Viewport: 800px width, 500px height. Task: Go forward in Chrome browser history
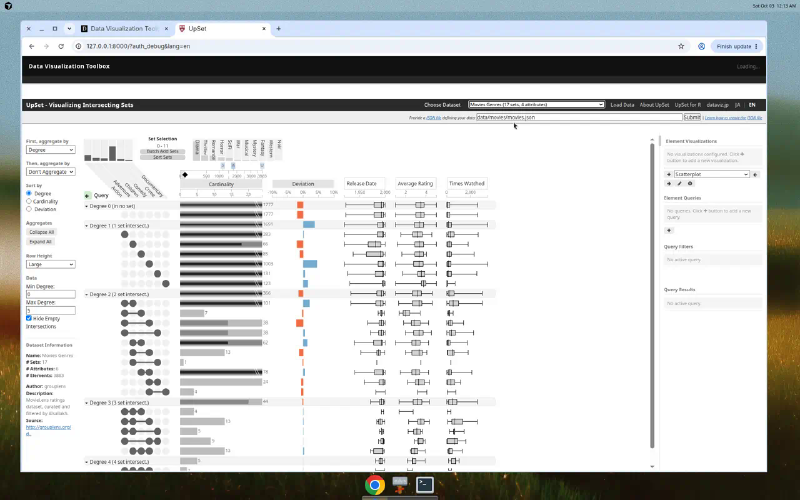pos(46,46)
